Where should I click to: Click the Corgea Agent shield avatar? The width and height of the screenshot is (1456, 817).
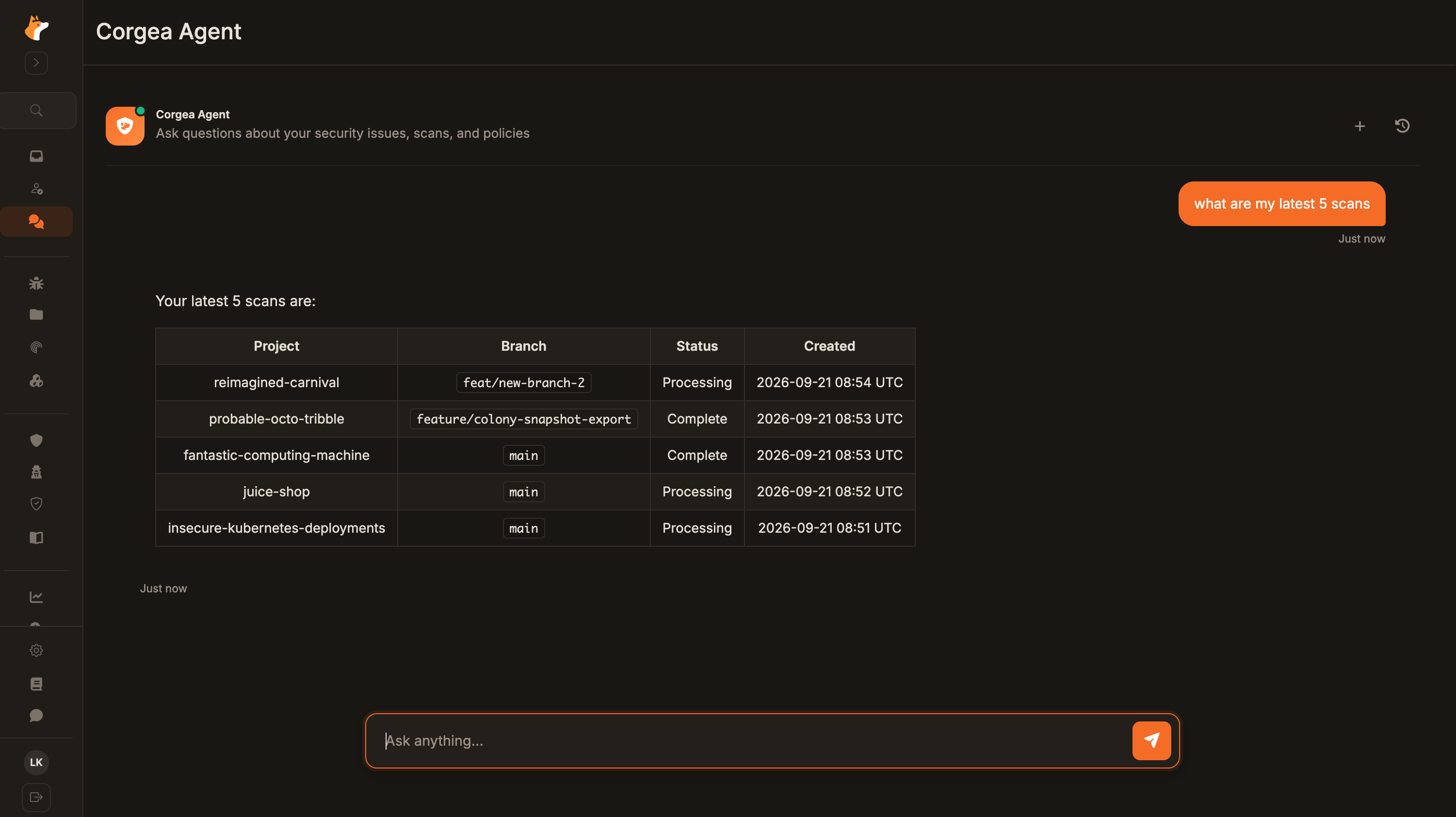click(x=125, y=126)
